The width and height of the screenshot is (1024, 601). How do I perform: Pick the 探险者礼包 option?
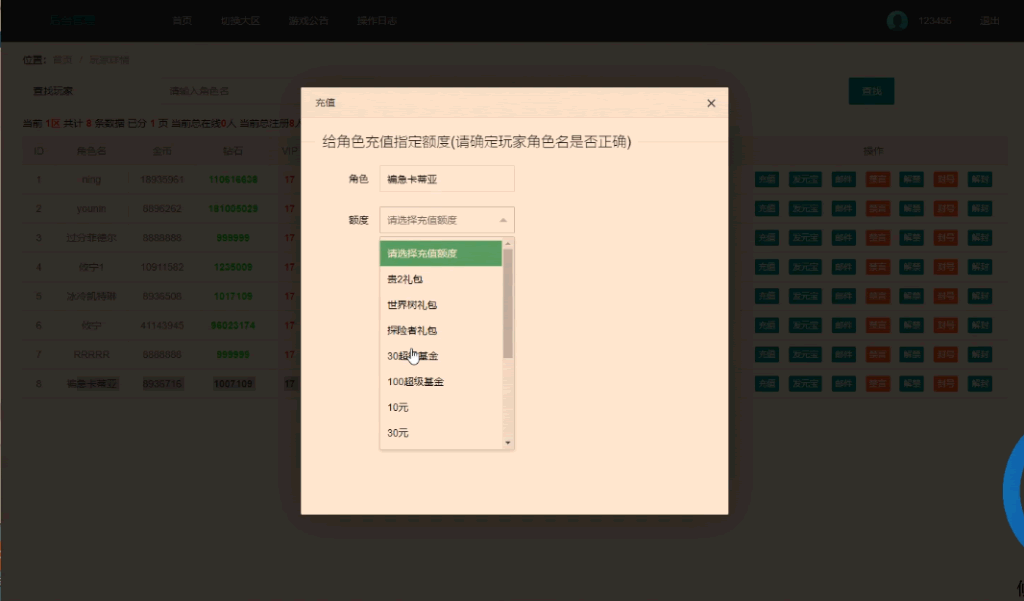[x=440, y=330]
